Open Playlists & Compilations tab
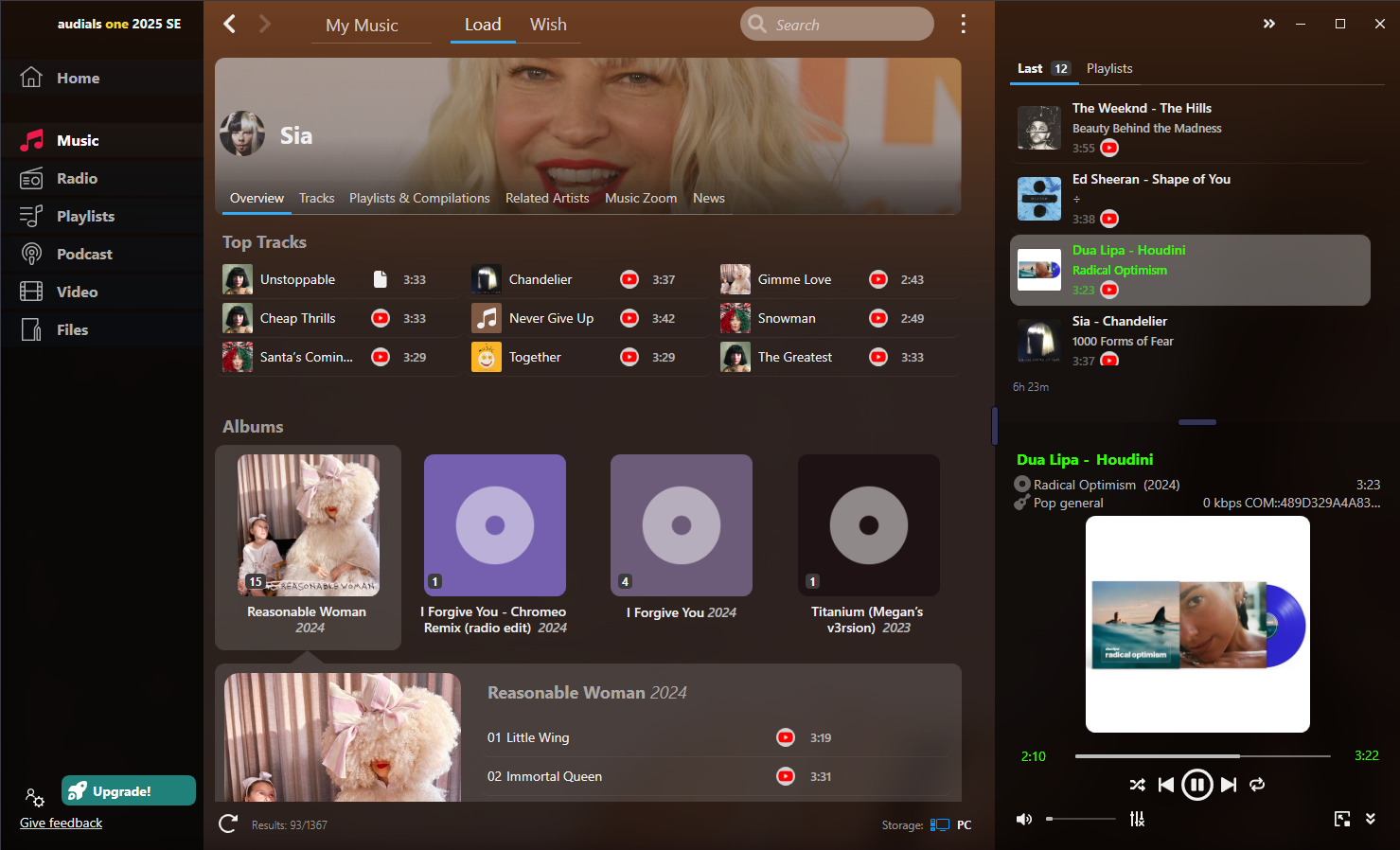Screen dimensions: 1400x850 coord(419,198)
